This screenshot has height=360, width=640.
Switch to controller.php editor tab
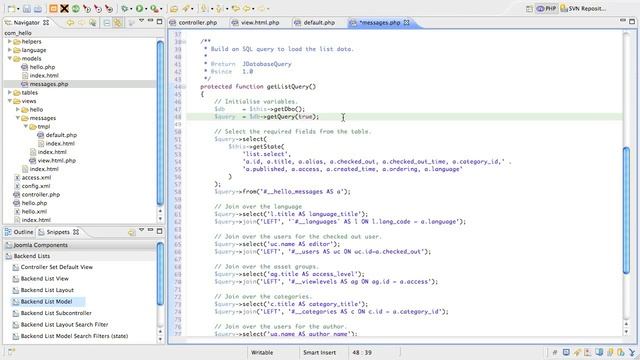198,23
